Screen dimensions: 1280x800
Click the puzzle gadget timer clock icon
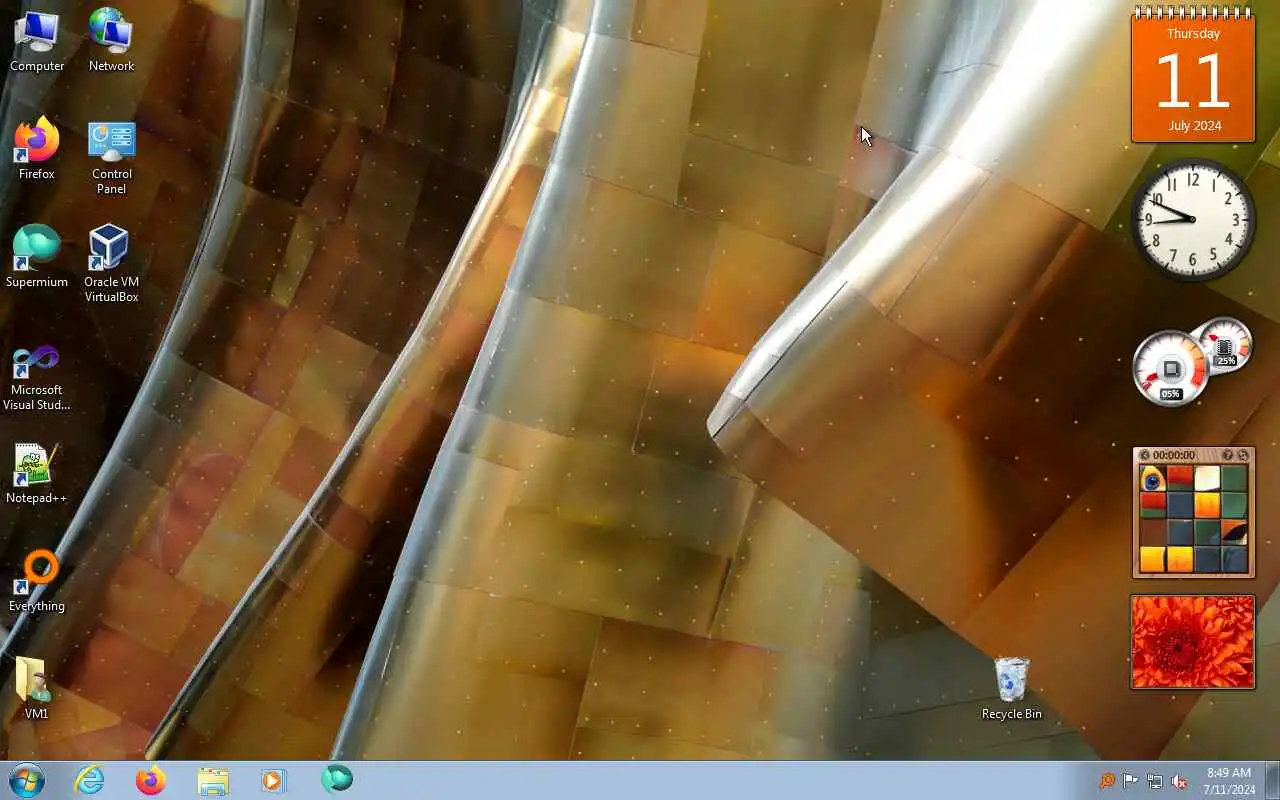(x=1145, y=455)
